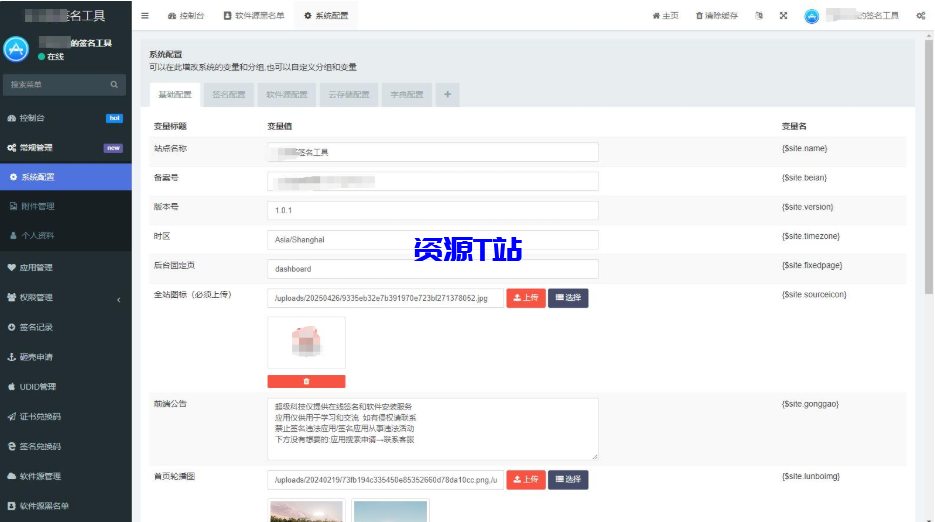Click the {$site.lunboimg} variable text
Image resolution: width=935 pixels, height=522 pixels.
tap(810, 477)
